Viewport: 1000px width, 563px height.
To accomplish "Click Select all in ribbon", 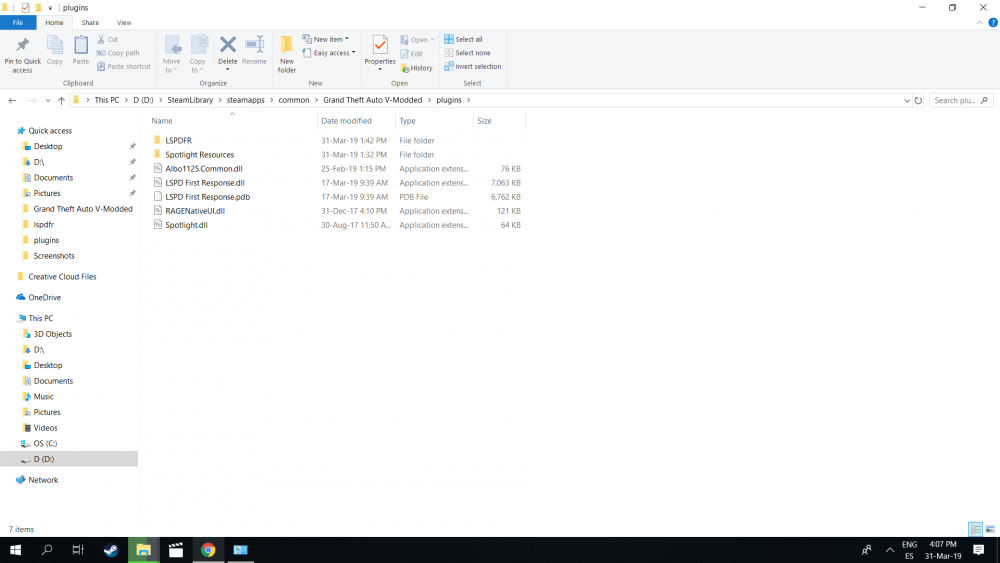I will [x=463, y=40].
